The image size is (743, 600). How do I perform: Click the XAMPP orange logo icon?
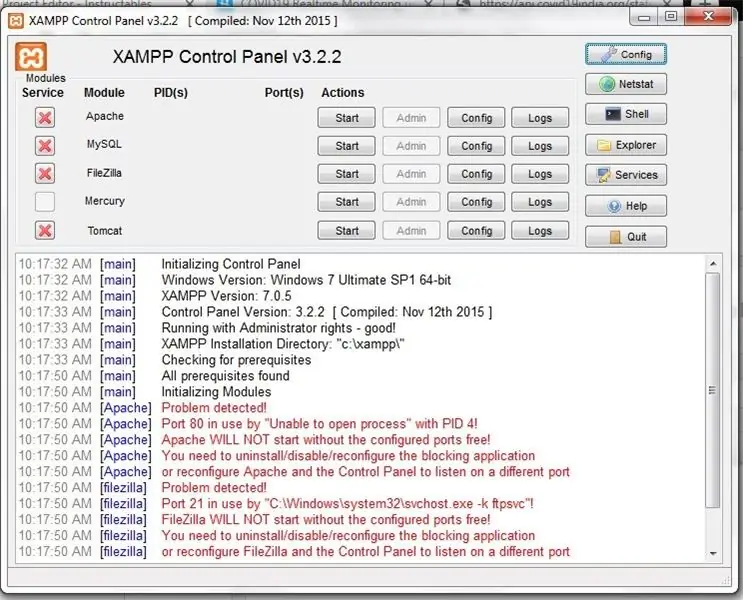coord(31,56)
